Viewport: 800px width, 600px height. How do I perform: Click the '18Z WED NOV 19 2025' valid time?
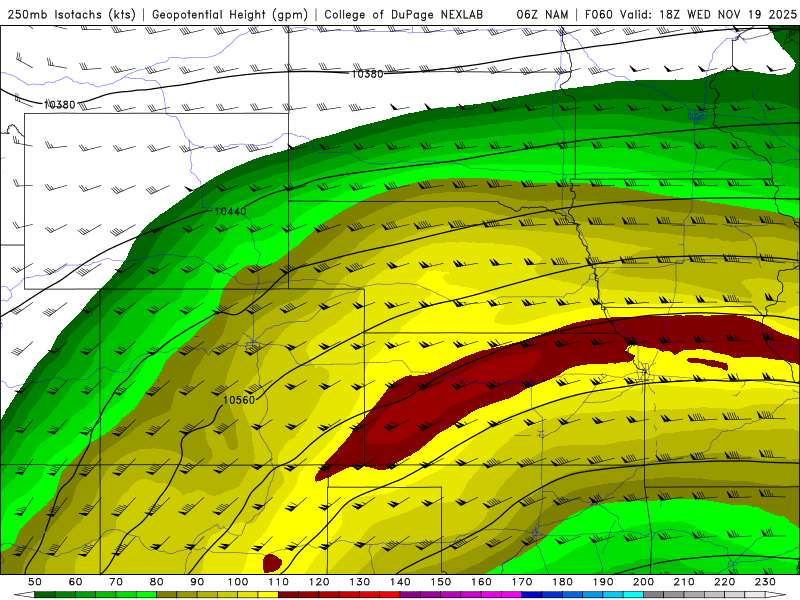(x=728, y=14)
